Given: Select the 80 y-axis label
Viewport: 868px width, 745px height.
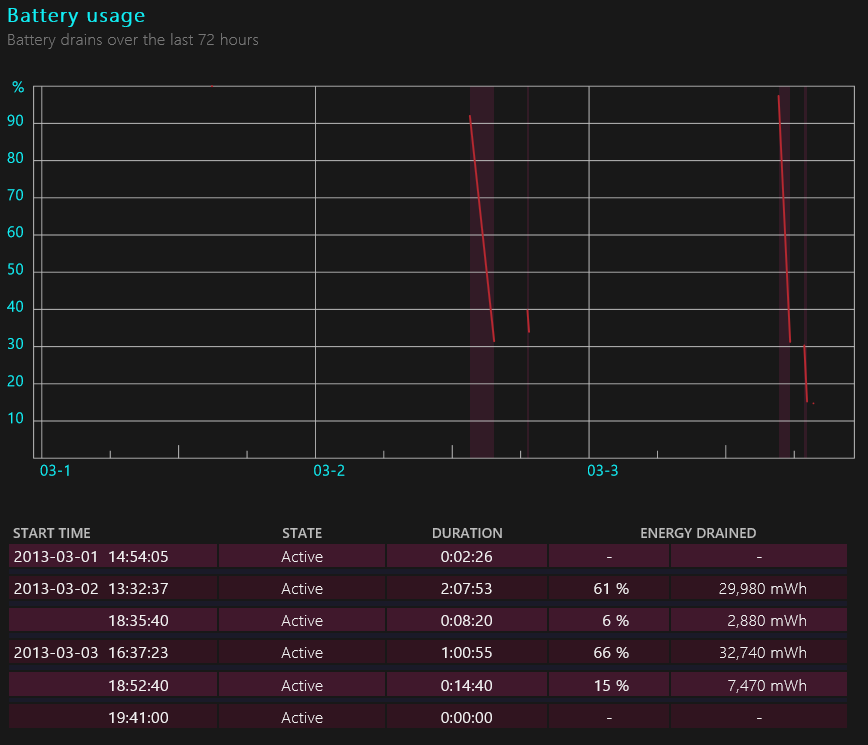Looking at the screenshot, I should 16,158.
